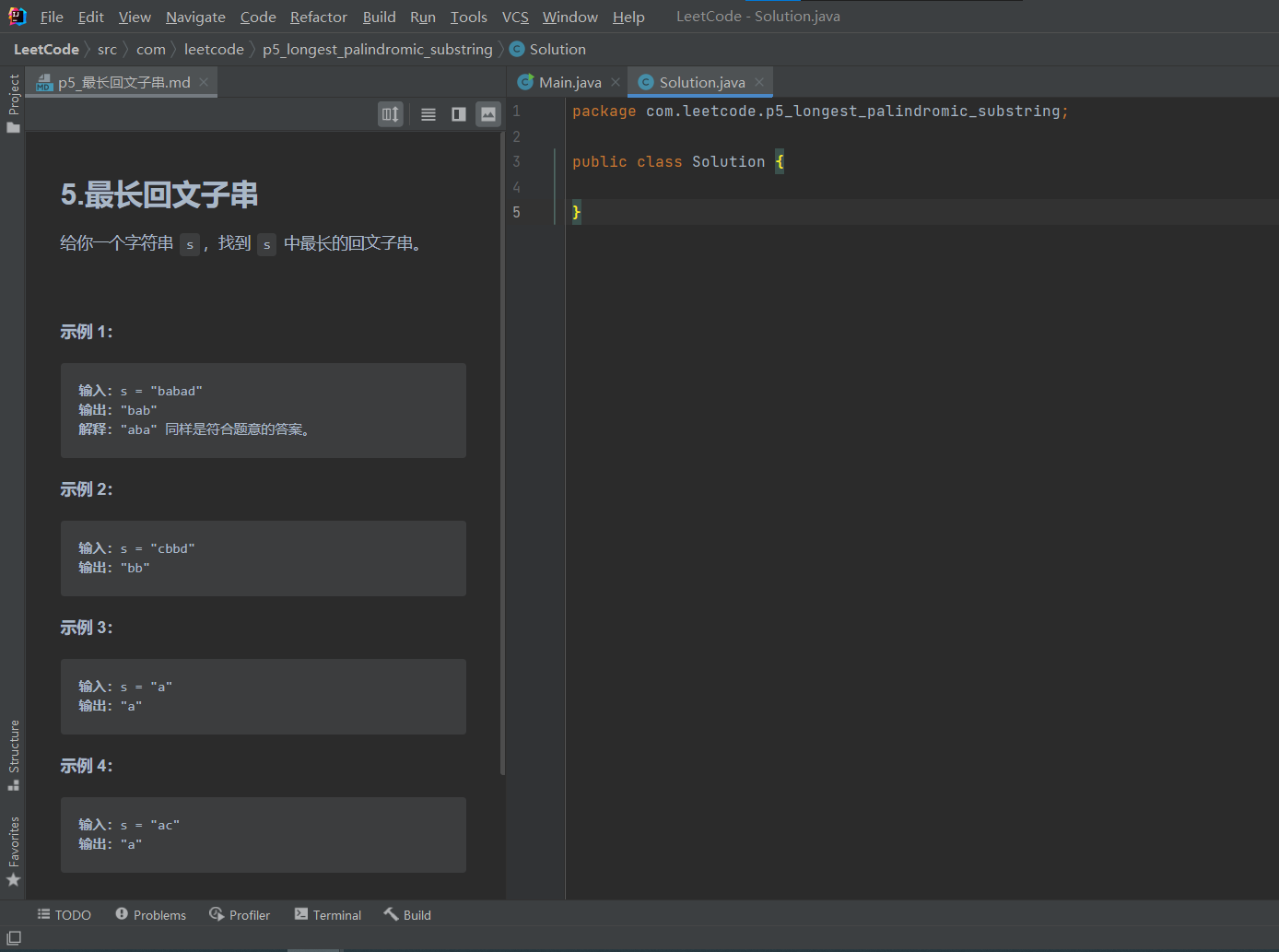Open the Window menu
This screenshot has width=1279, height=952.
[x=569, y=17]
